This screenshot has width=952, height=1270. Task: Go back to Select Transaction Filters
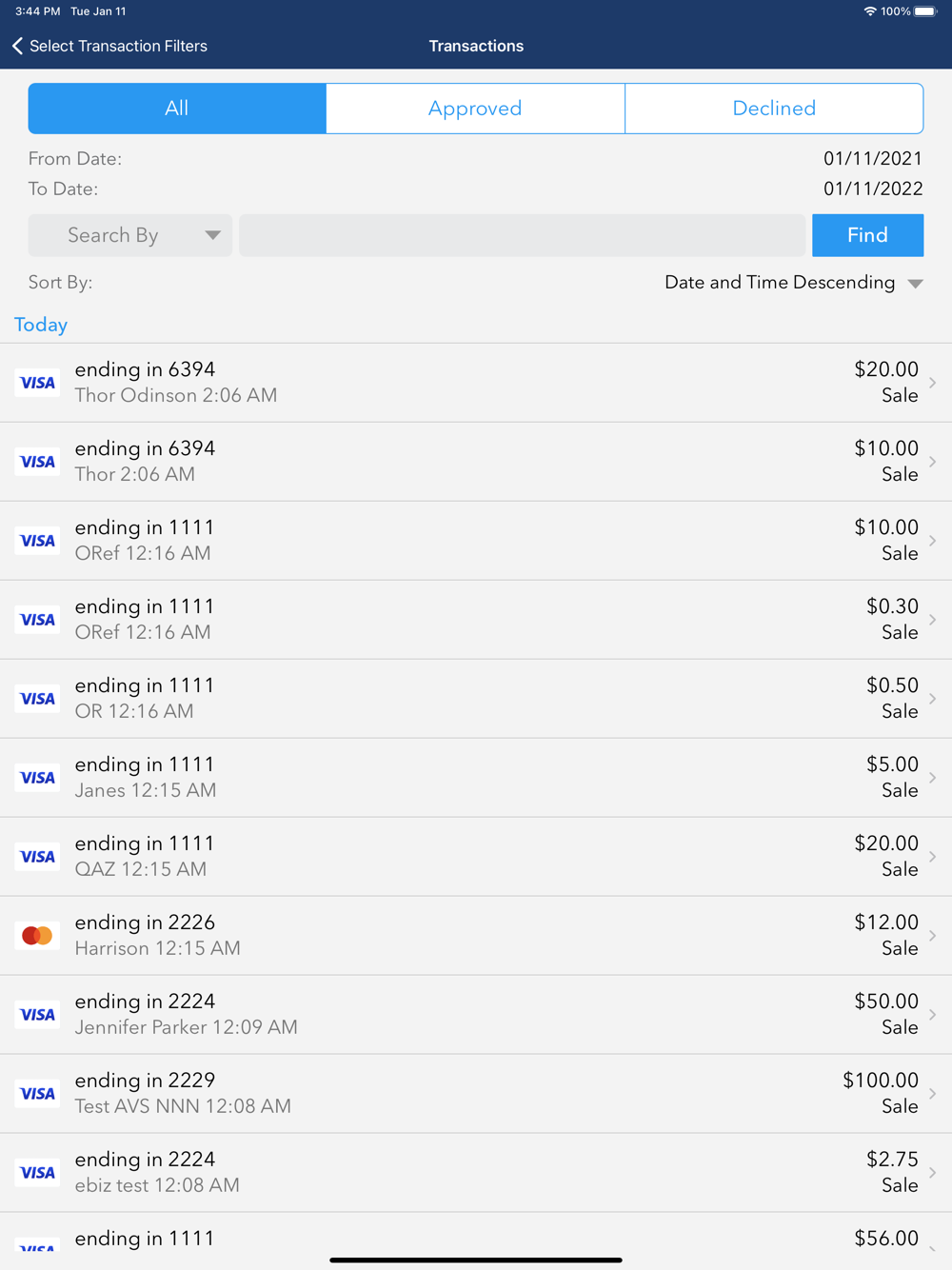(109, 46)
